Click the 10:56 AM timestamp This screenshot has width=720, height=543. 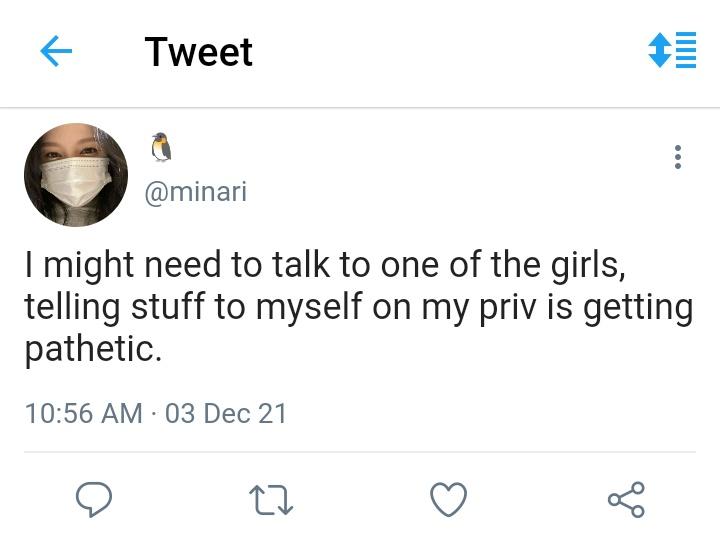(x=83, y=413)
